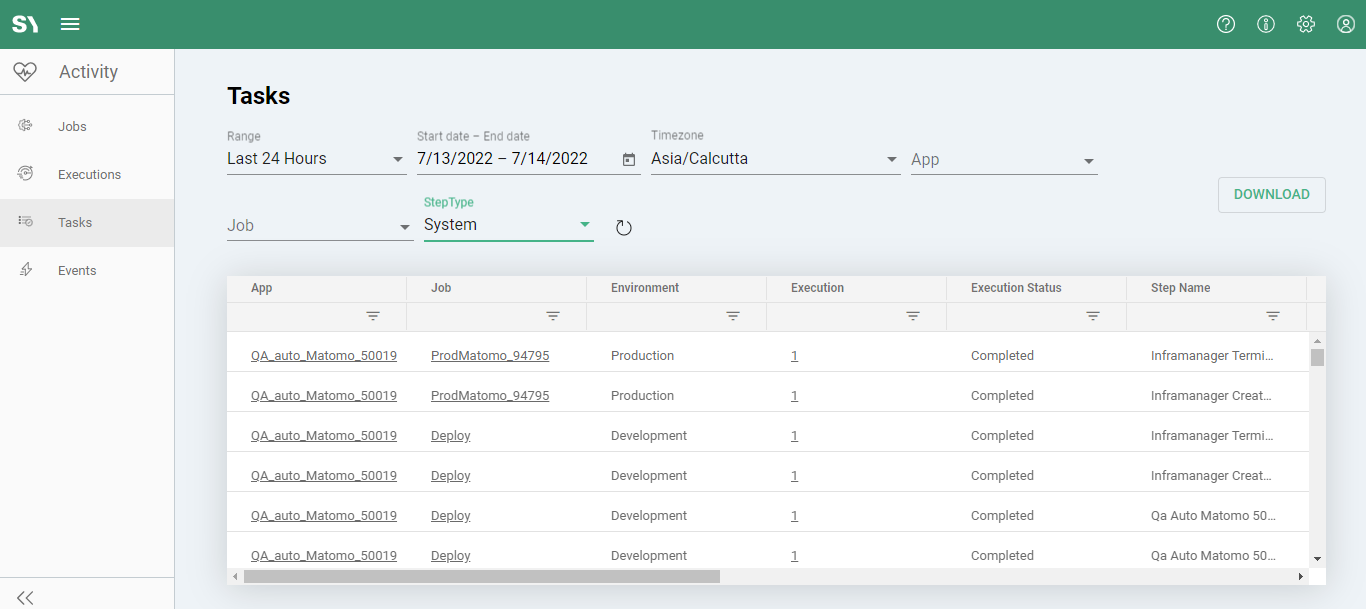This screenshot has height=609, width=1366.
Task: Click the info icon in header
Action: pos(1266,24)
